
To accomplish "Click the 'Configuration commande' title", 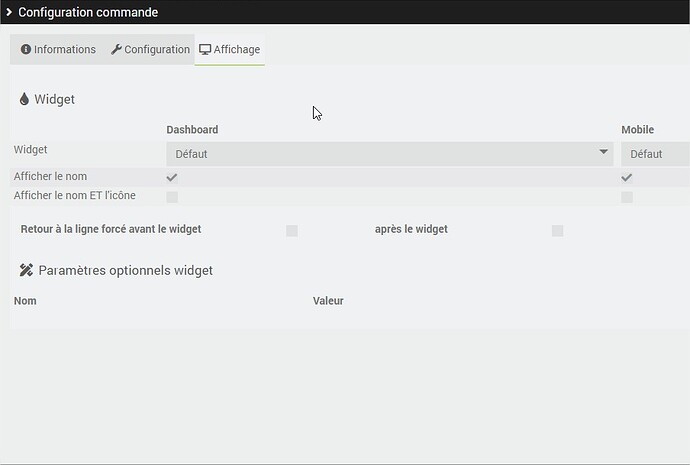I will click(88, 12).
